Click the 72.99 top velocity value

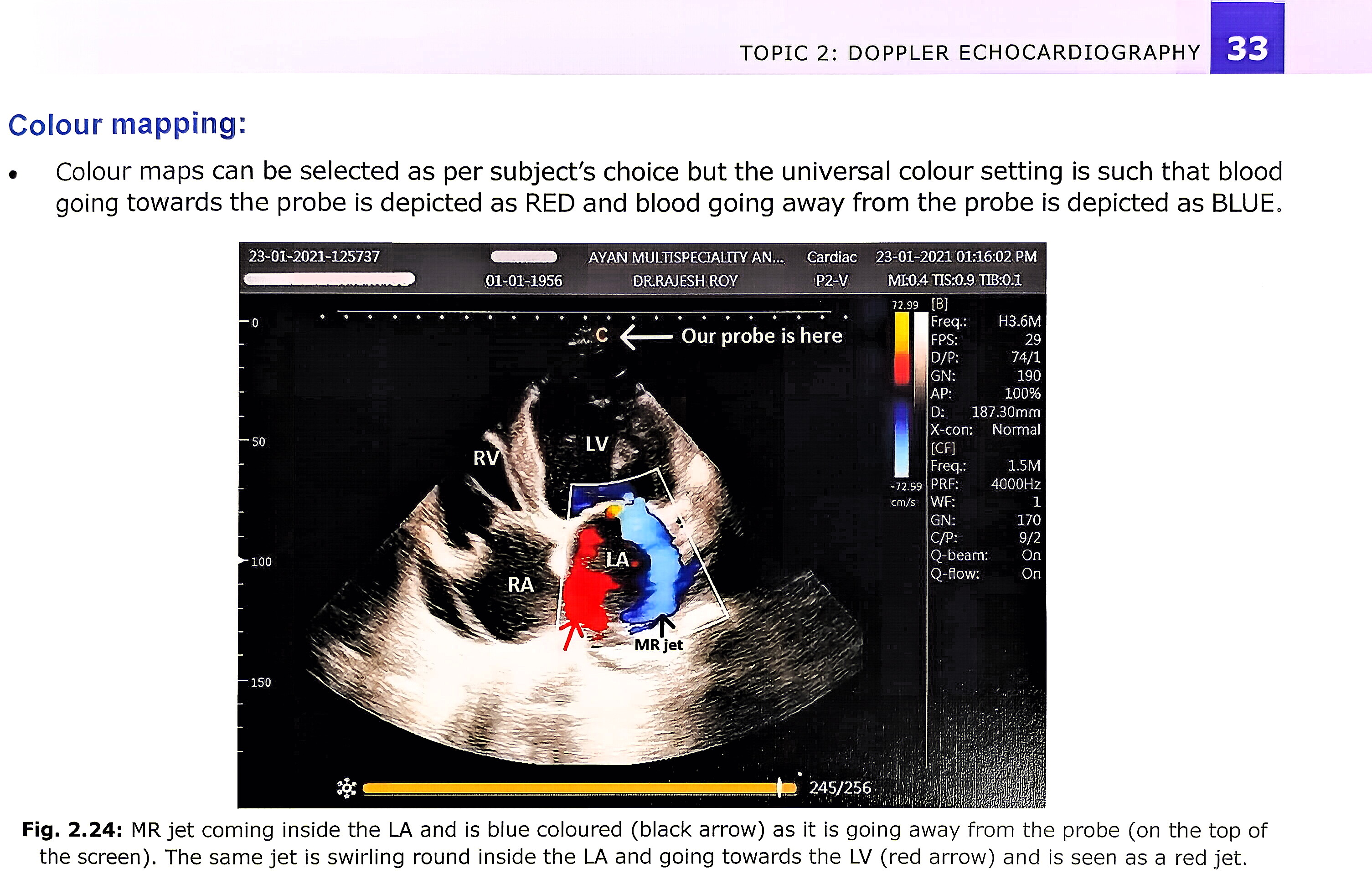904,305
